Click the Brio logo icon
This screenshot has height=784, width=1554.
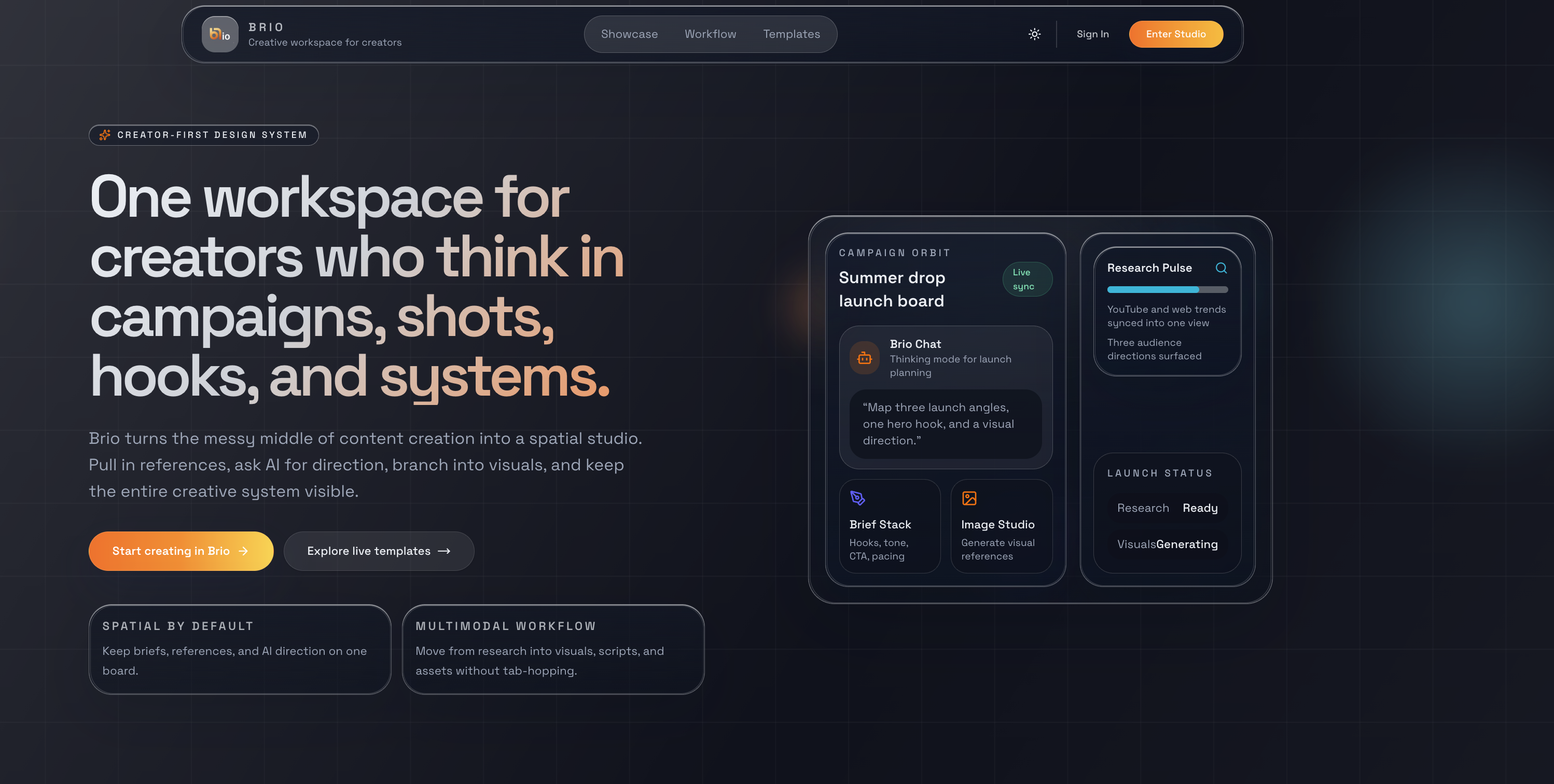pos(219,34)
